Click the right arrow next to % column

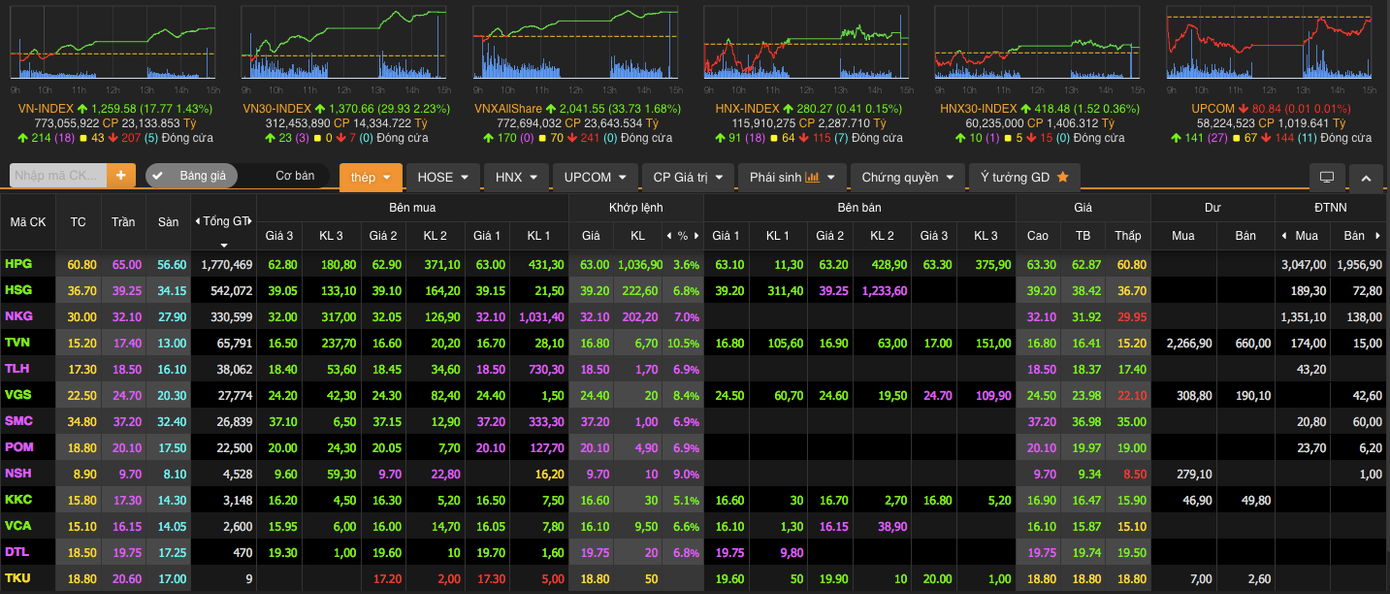(695, 237)
